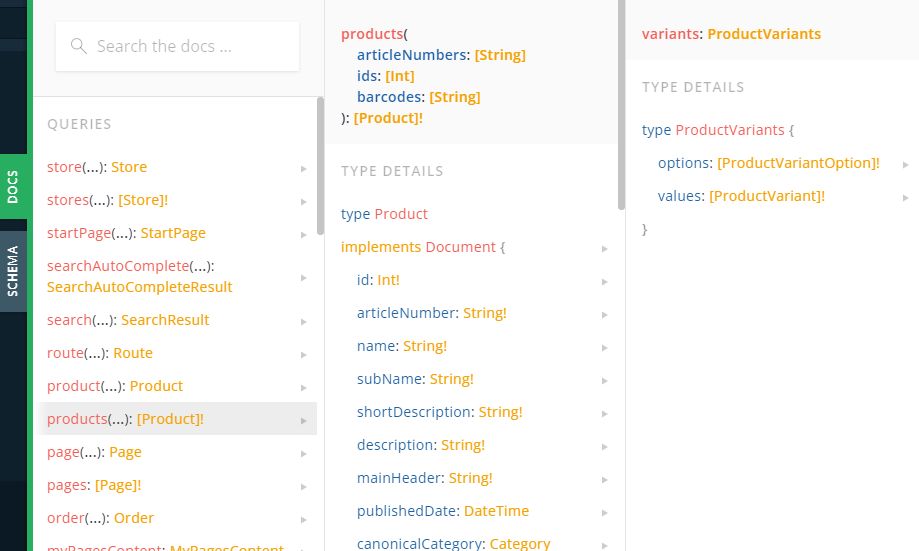919x551 pixels.
Task: Expand the description field arrow
Action: pyautogui.click(x=604, y=447)
